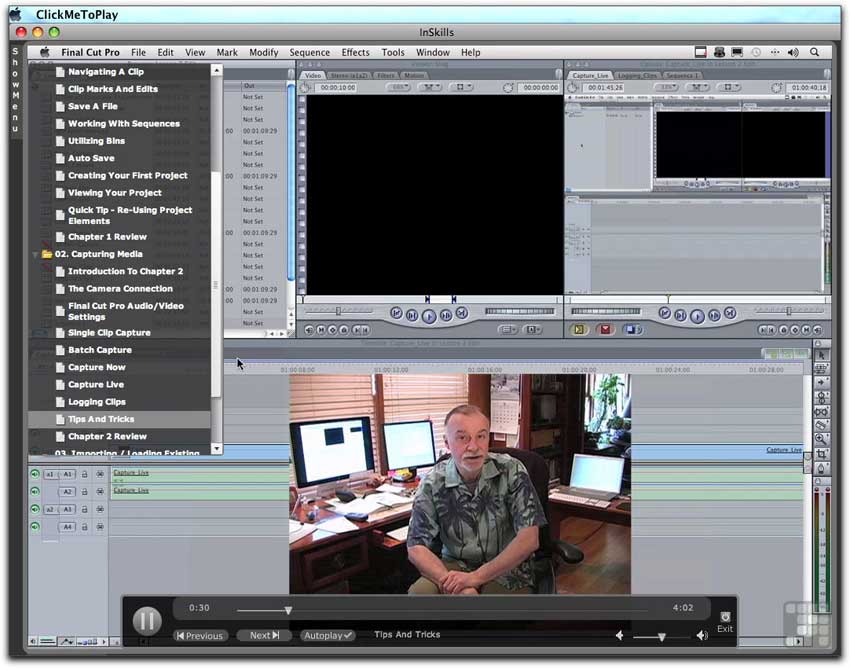Select the Roll edit tool
Screen dimensions: 850x668
(821, 397)
